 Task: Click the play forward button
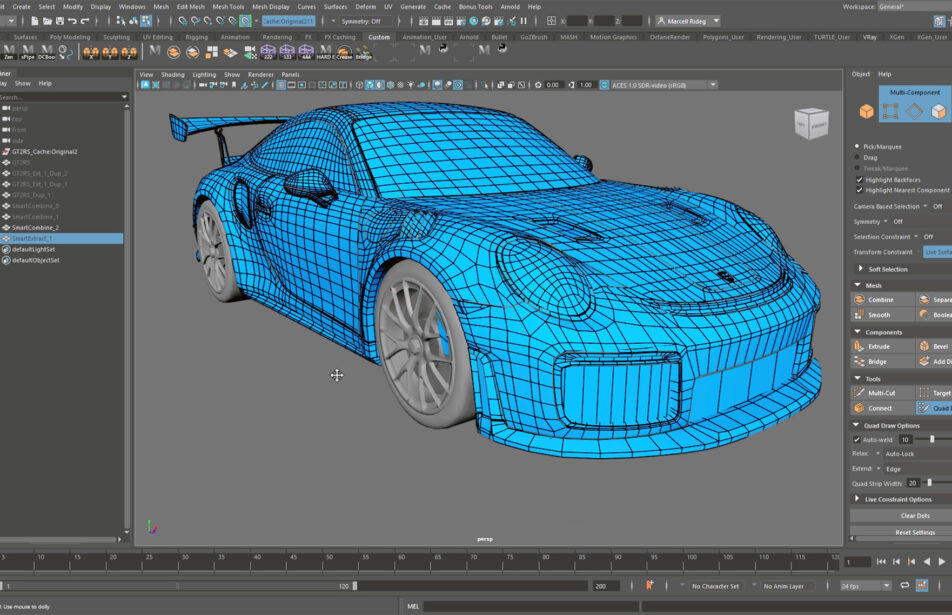pyautogui.click(x=941, y=562)
